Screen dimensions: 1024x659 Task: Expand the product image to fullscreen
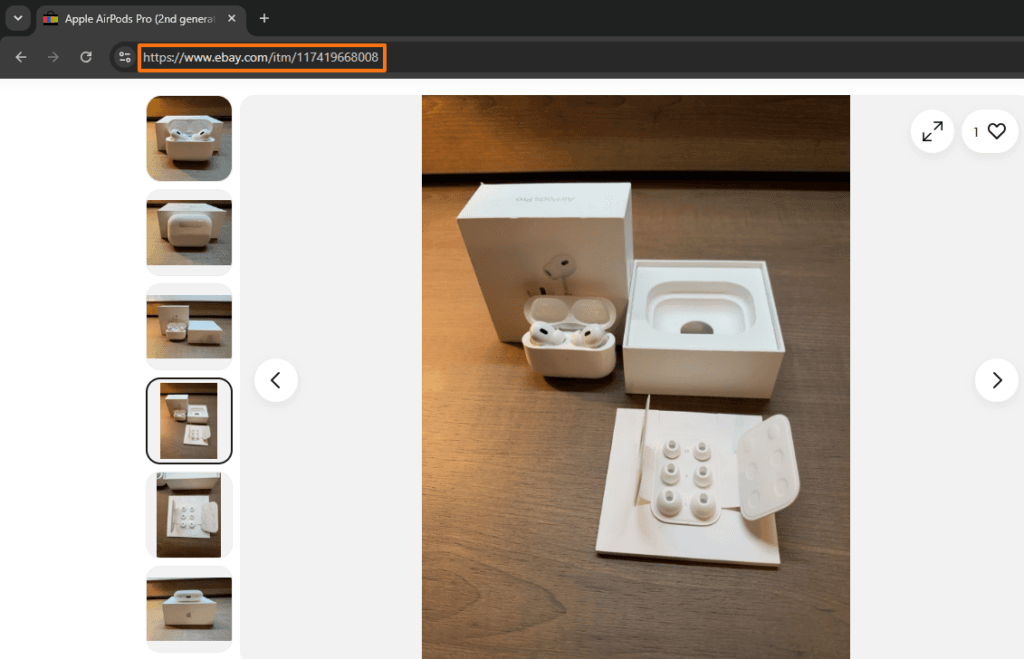click(932, 131)
